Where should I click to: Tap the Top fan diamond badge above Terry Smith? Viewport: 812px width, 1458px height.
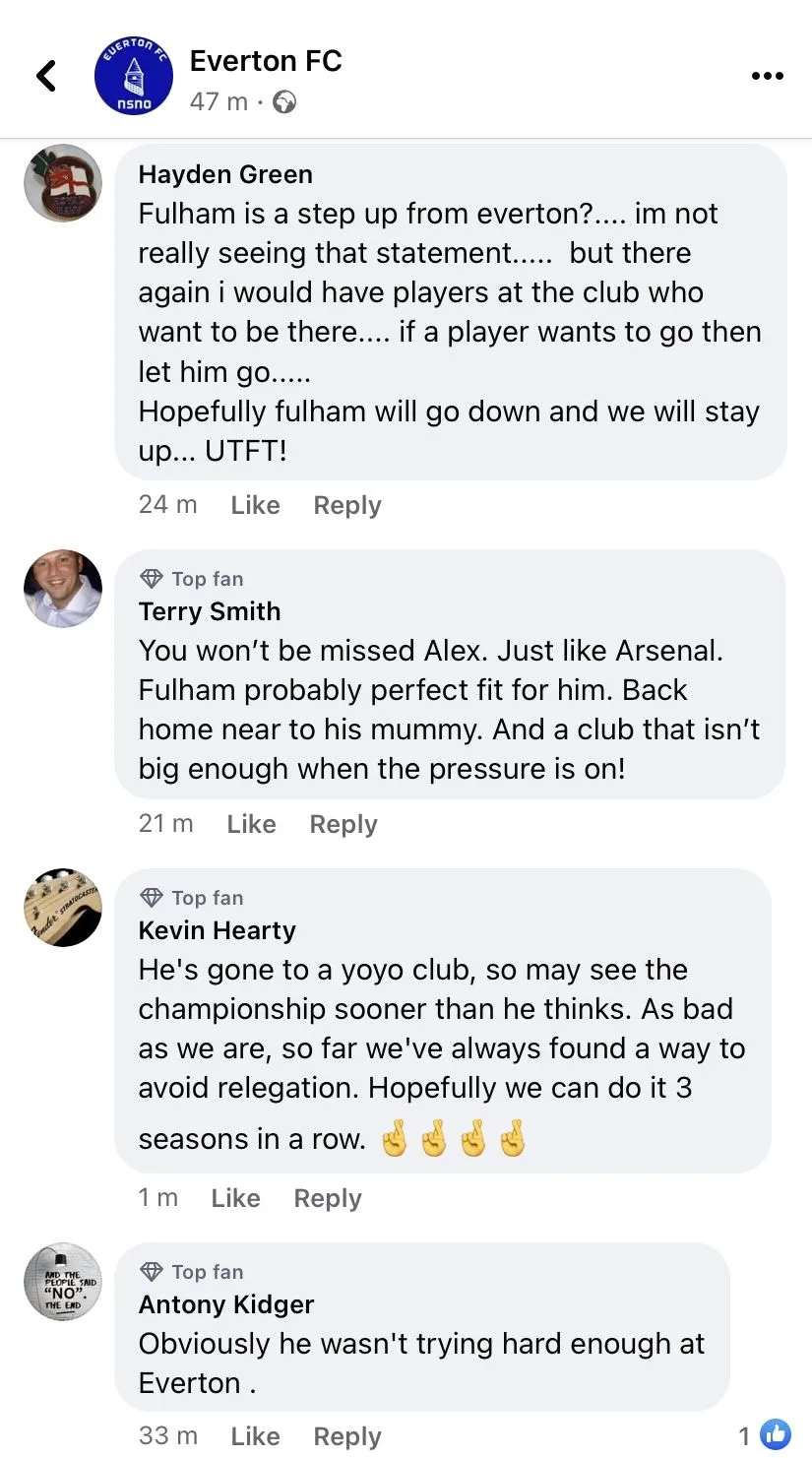[152, 579]
